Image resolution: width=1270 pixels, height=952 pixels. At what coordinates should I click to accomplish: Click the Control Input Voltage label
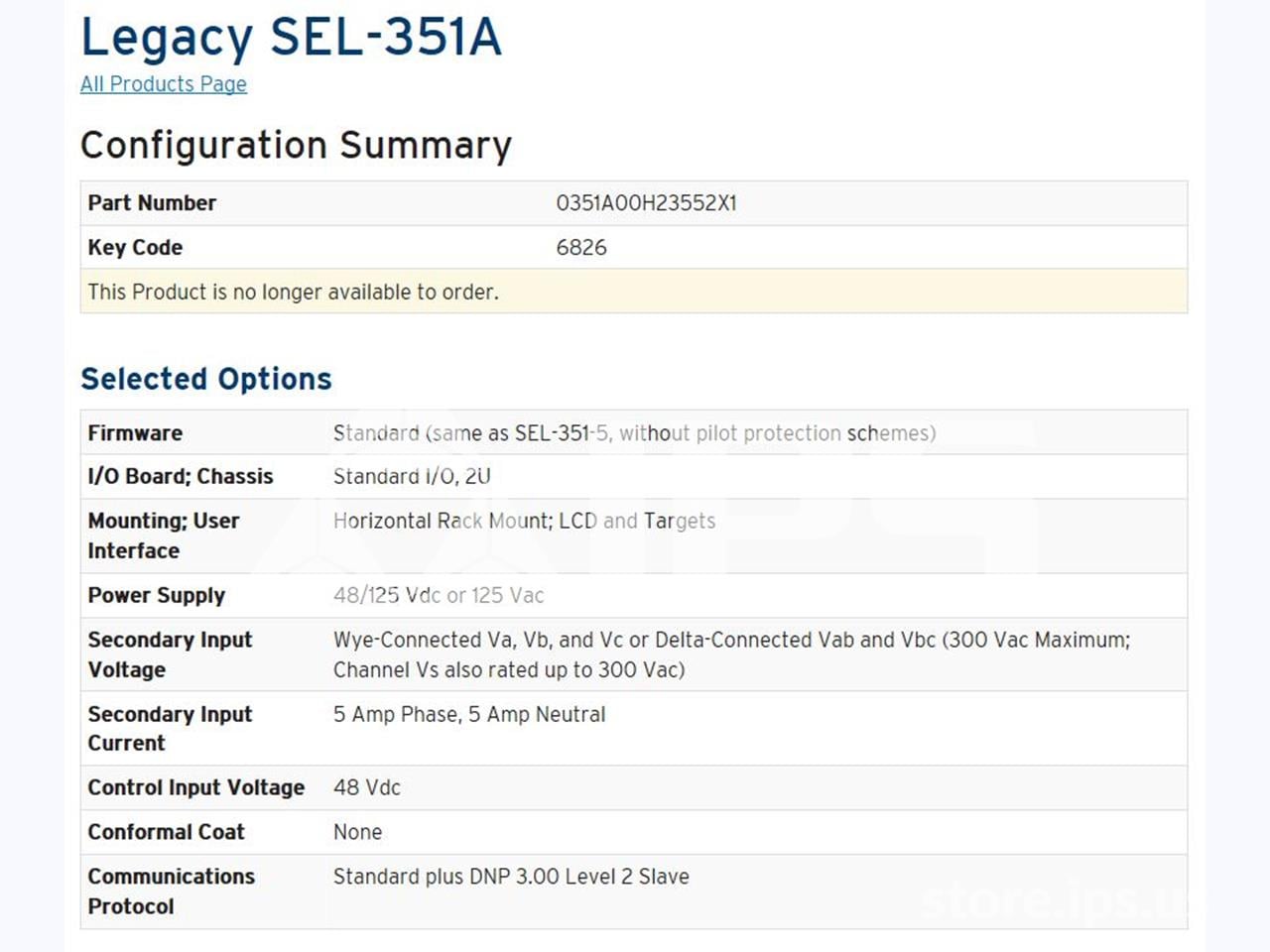196,788
